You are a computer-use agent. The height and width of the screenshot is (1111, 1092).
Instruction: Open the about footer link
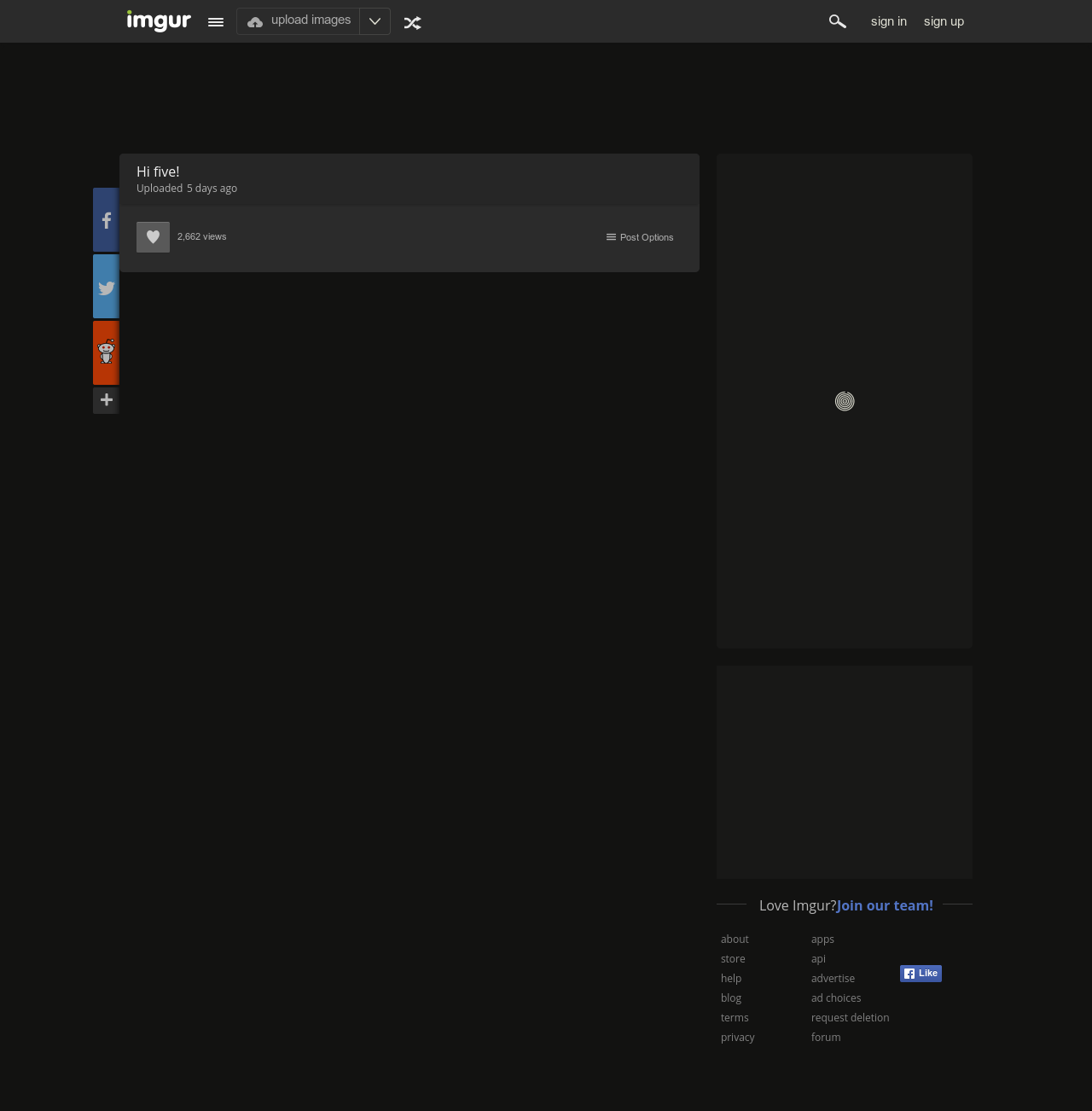click(x=735, y=939)
